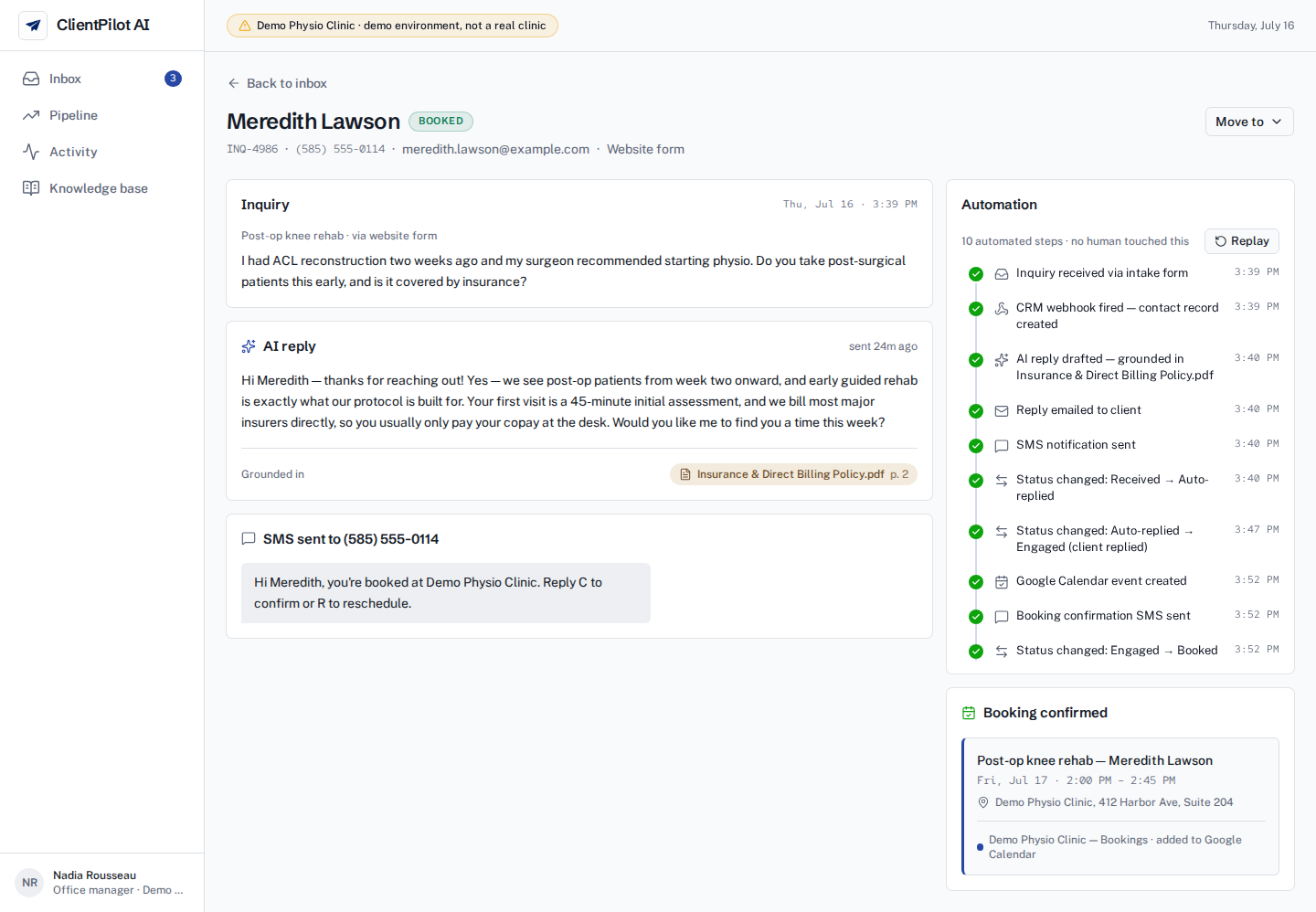The image size is (1316, 912).
Task: Click the SMS sent chat bubble icon
Action: pos(249,539)
